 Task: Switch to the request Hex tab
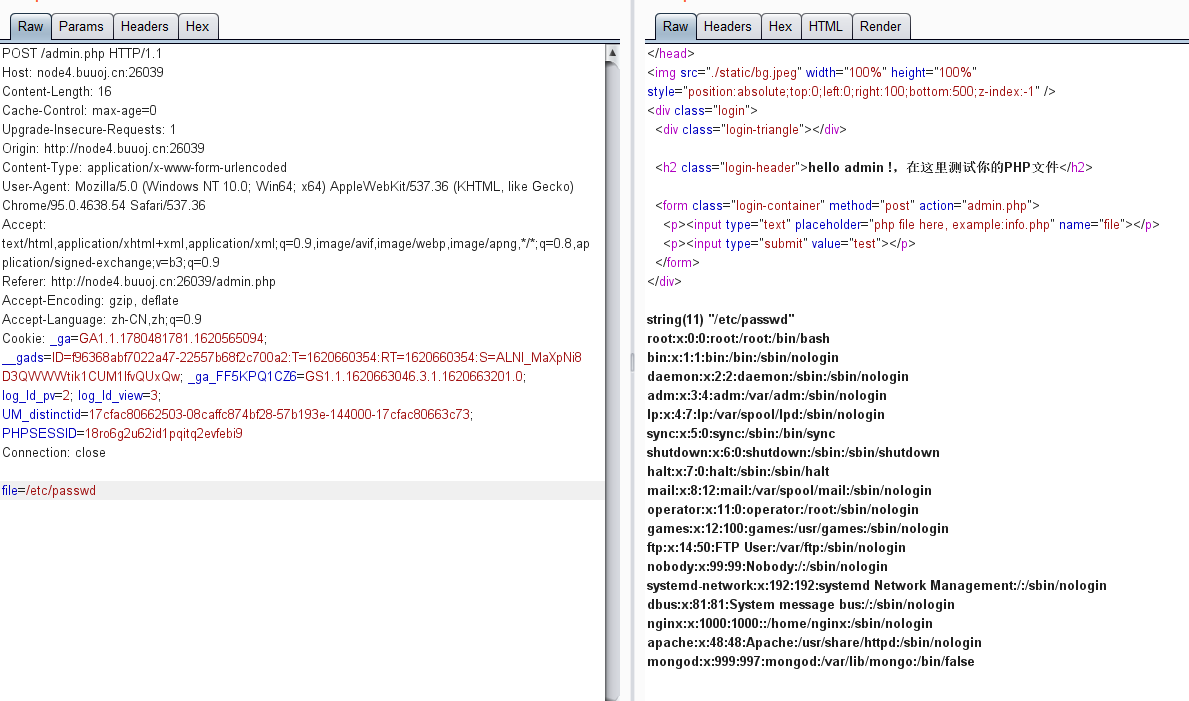(x=197, y=27)
